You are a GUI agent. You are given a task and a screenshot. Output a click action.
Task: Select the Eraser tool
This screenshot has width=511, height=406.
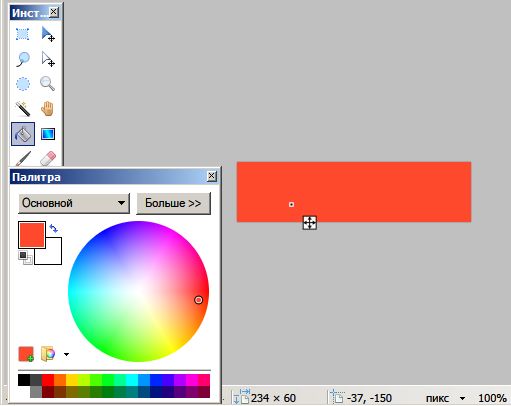click(48, 158)
